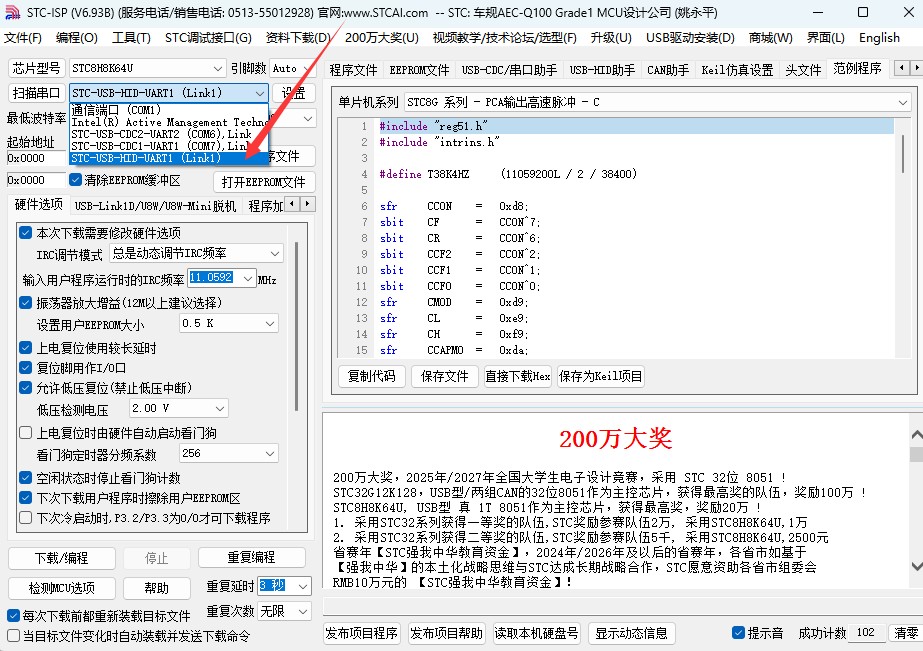Switch to CAN助手 tab
The width and height of the screenshot is (923, 651).
pyautogui.click(x=668, y=70)
